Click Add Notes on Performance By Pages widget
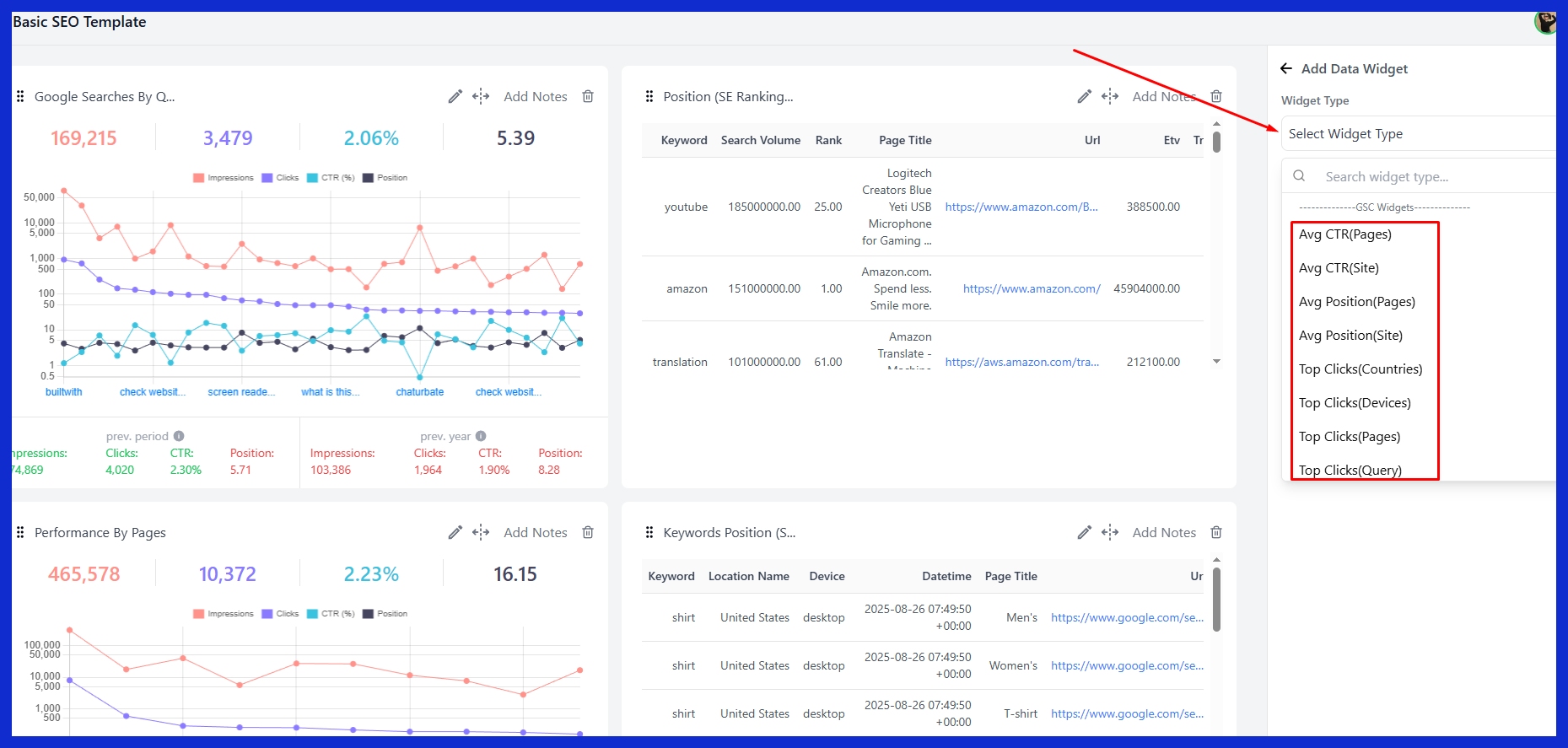 535,533
